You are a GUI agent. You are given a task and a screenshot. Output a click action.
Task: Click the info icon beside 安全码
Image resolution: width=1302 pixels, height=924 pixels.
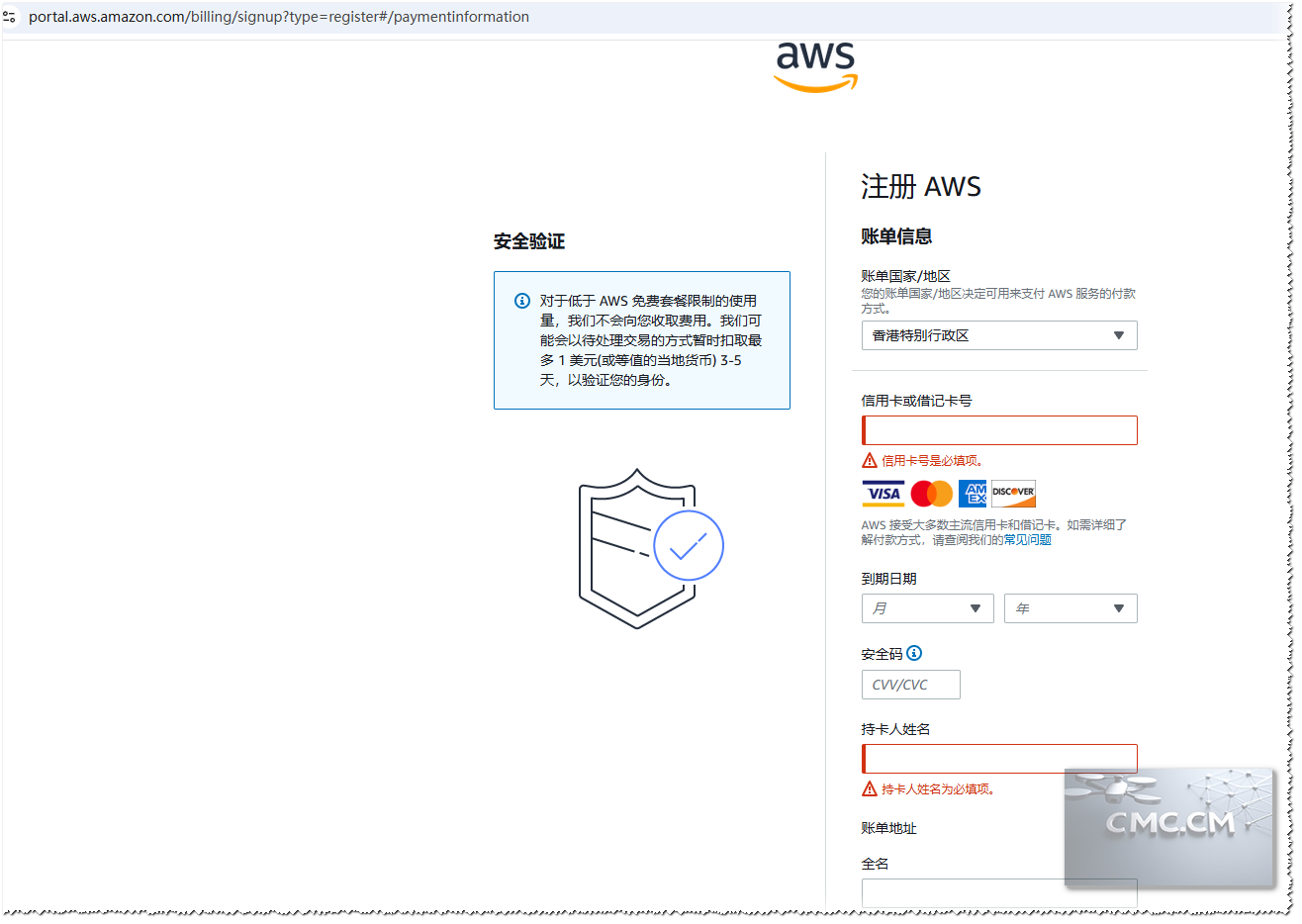pos(914,653)
